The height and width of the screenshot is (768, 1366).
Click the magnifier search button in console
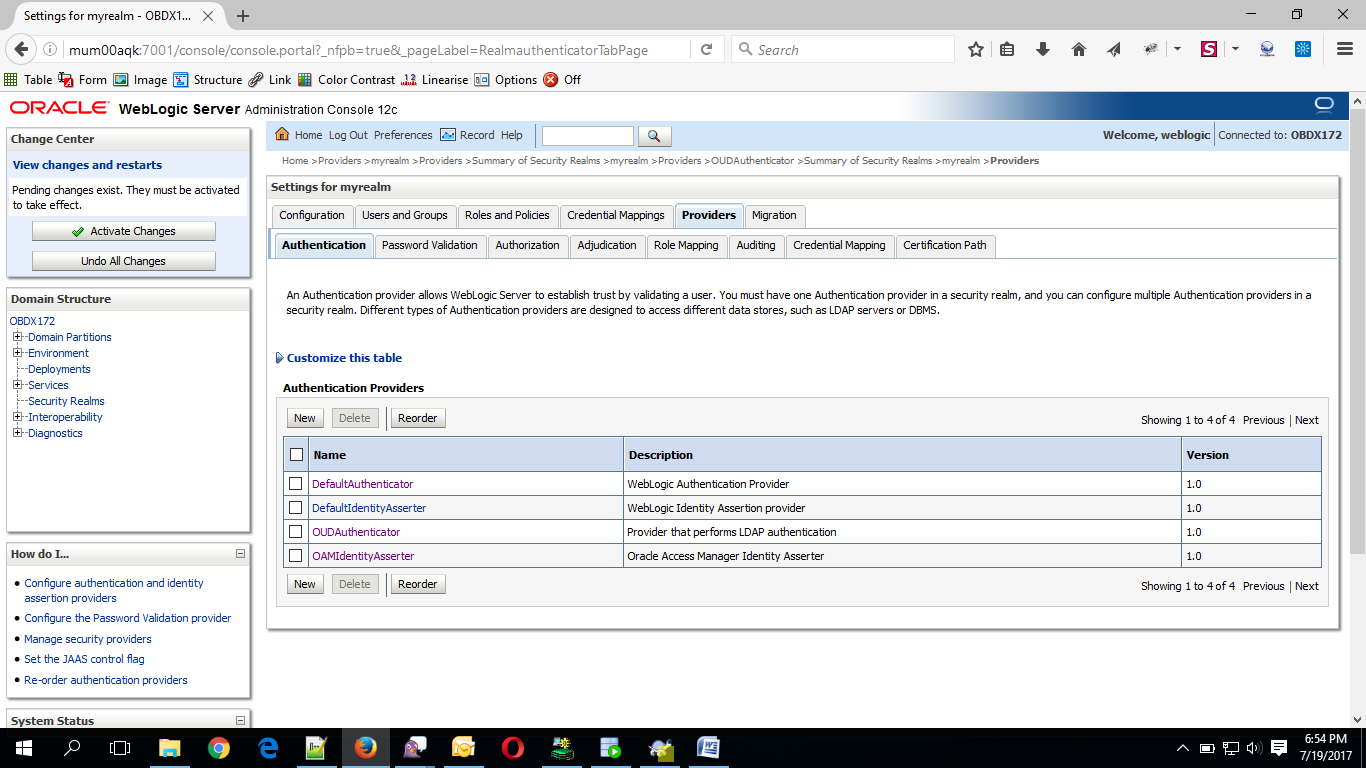pyautogui.click(x=654, y=136)
